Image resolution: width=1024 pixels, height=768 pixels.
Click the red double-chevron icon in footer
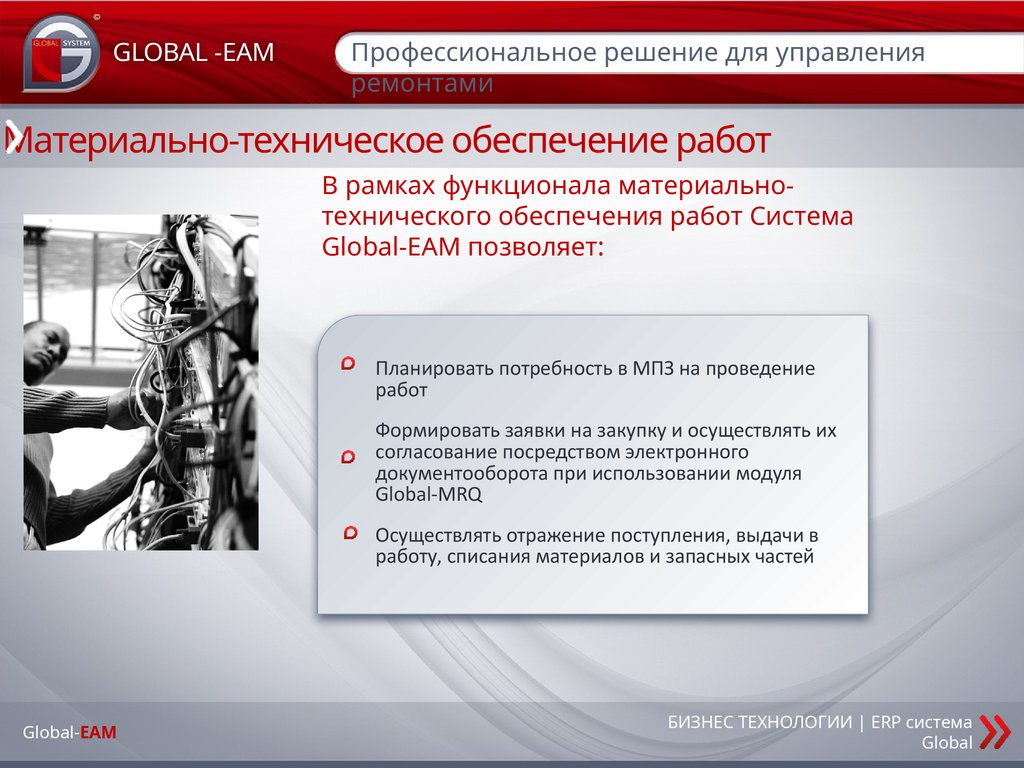[x=995, y=731]
